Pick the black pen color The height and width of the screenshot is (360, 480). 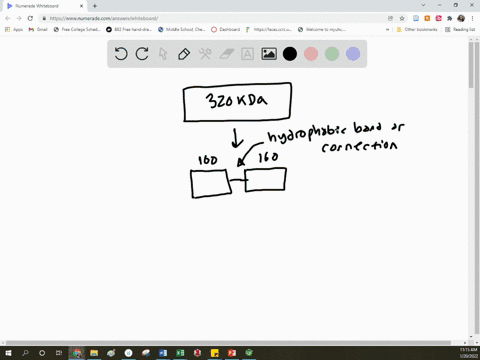click(x=290, y=54)
